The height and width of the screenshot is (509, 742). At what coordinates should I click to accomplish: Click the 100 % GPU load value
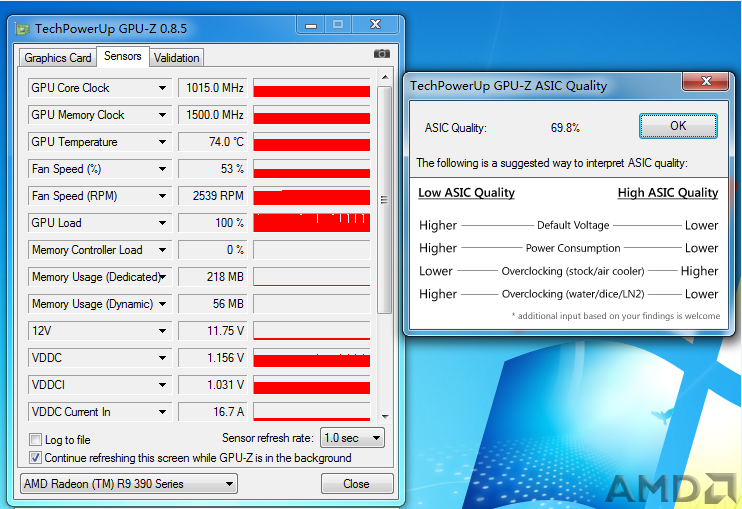[212, 223]
